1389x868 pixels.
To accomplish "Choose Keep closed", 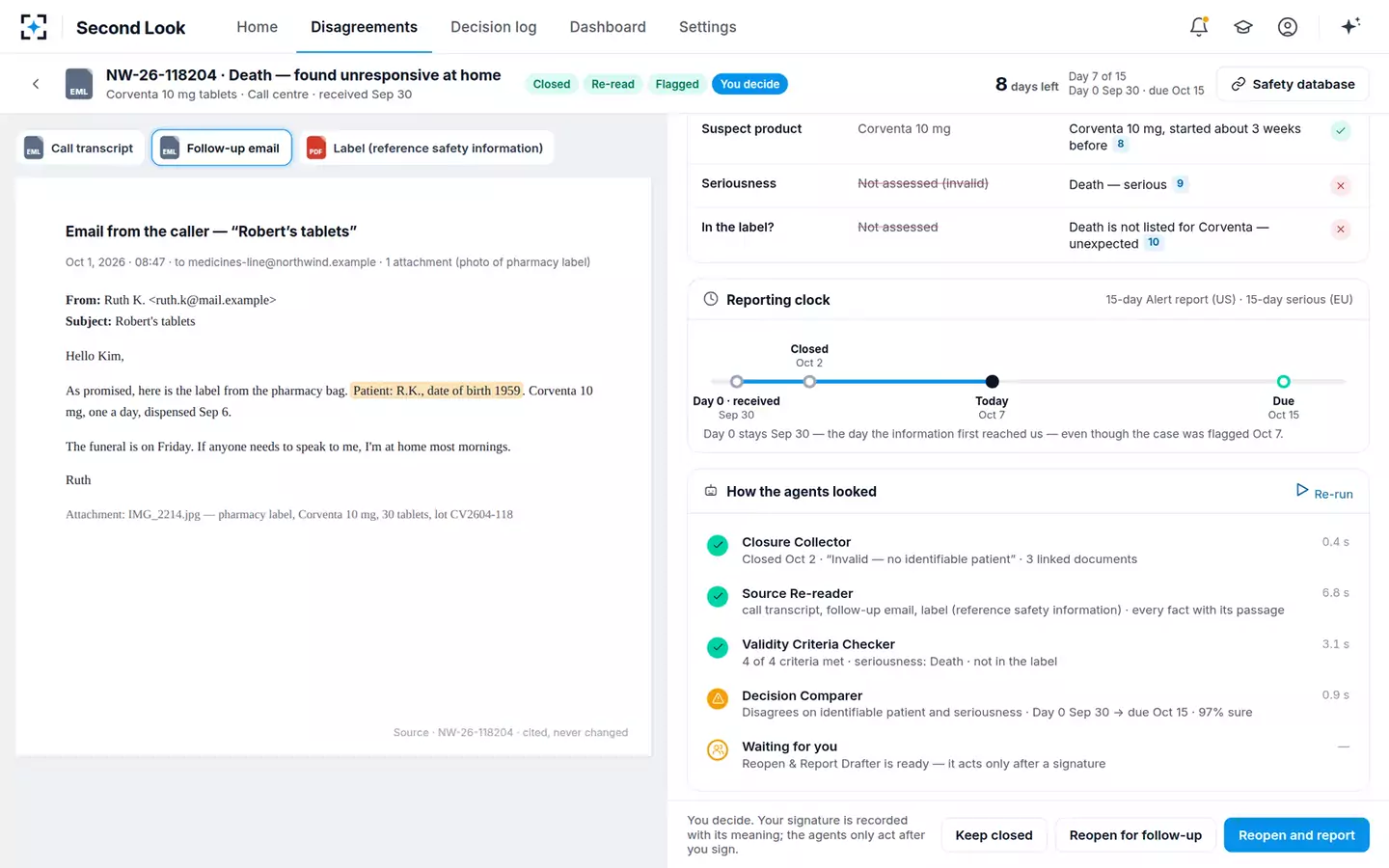I will 994,835.
